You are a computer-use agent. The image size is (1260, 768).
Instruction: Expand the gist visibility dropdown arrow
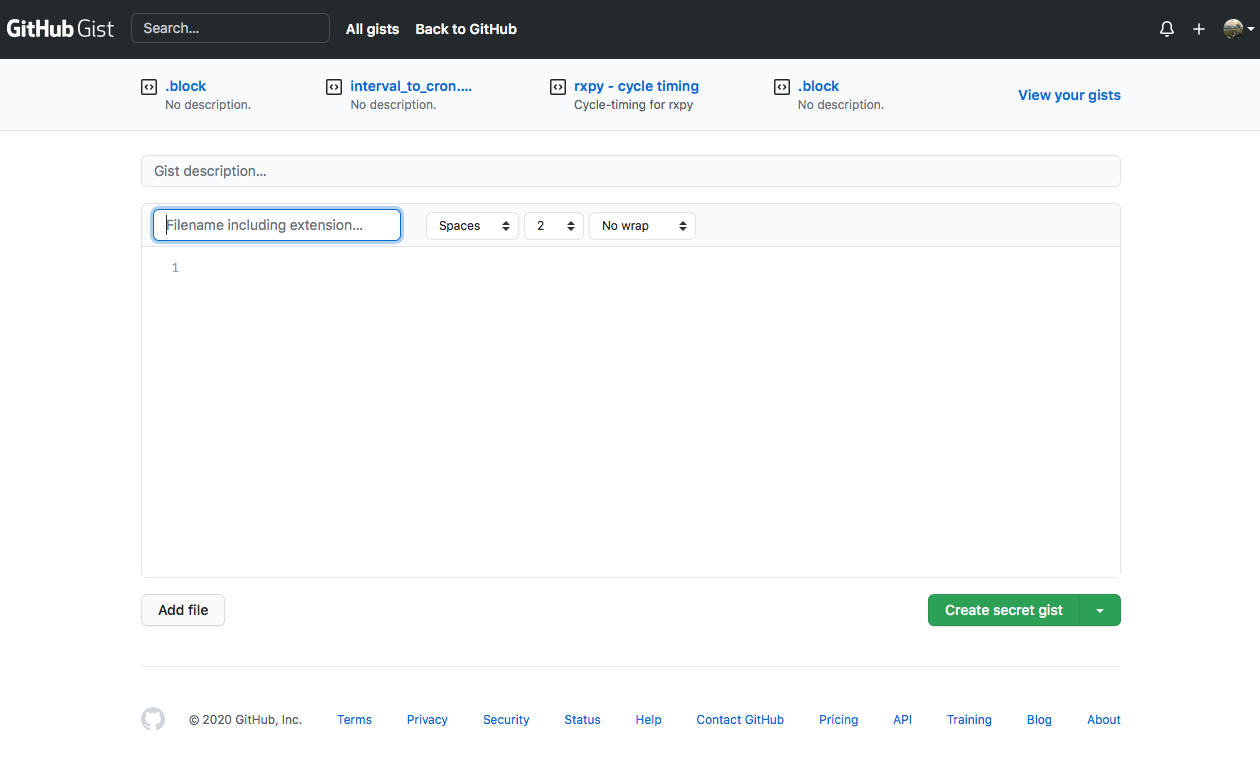point(1100,610)
